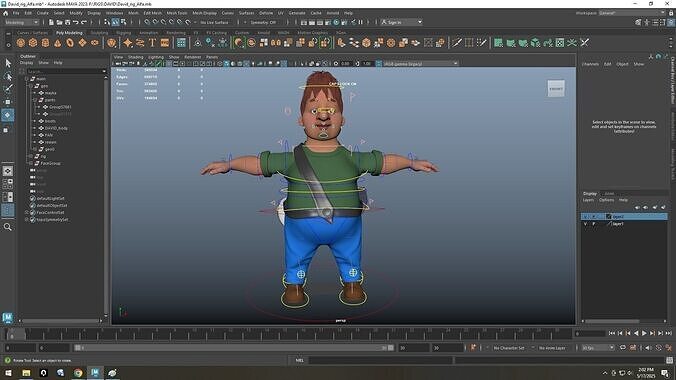Click the Save Scene icon
Image resolution: width=676 pixels, height=380 pixels.
coord(67,22)
